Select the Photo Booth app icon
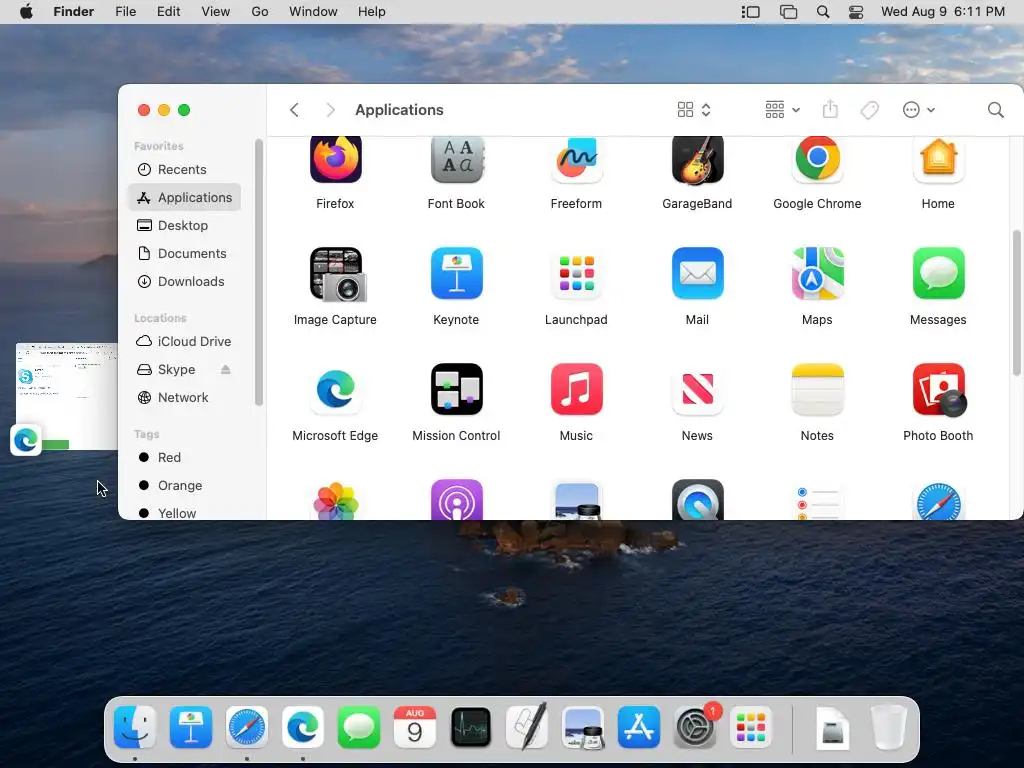This screenshot has height=768, width=1024. [939, 390]
